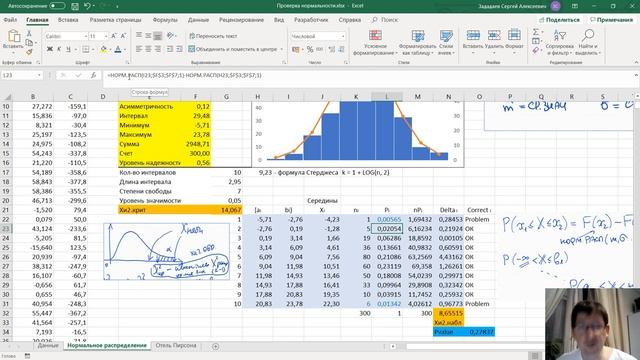The image size is (640, 360).
Task: Click the Cut scissors icon
Action: [29, 33]
